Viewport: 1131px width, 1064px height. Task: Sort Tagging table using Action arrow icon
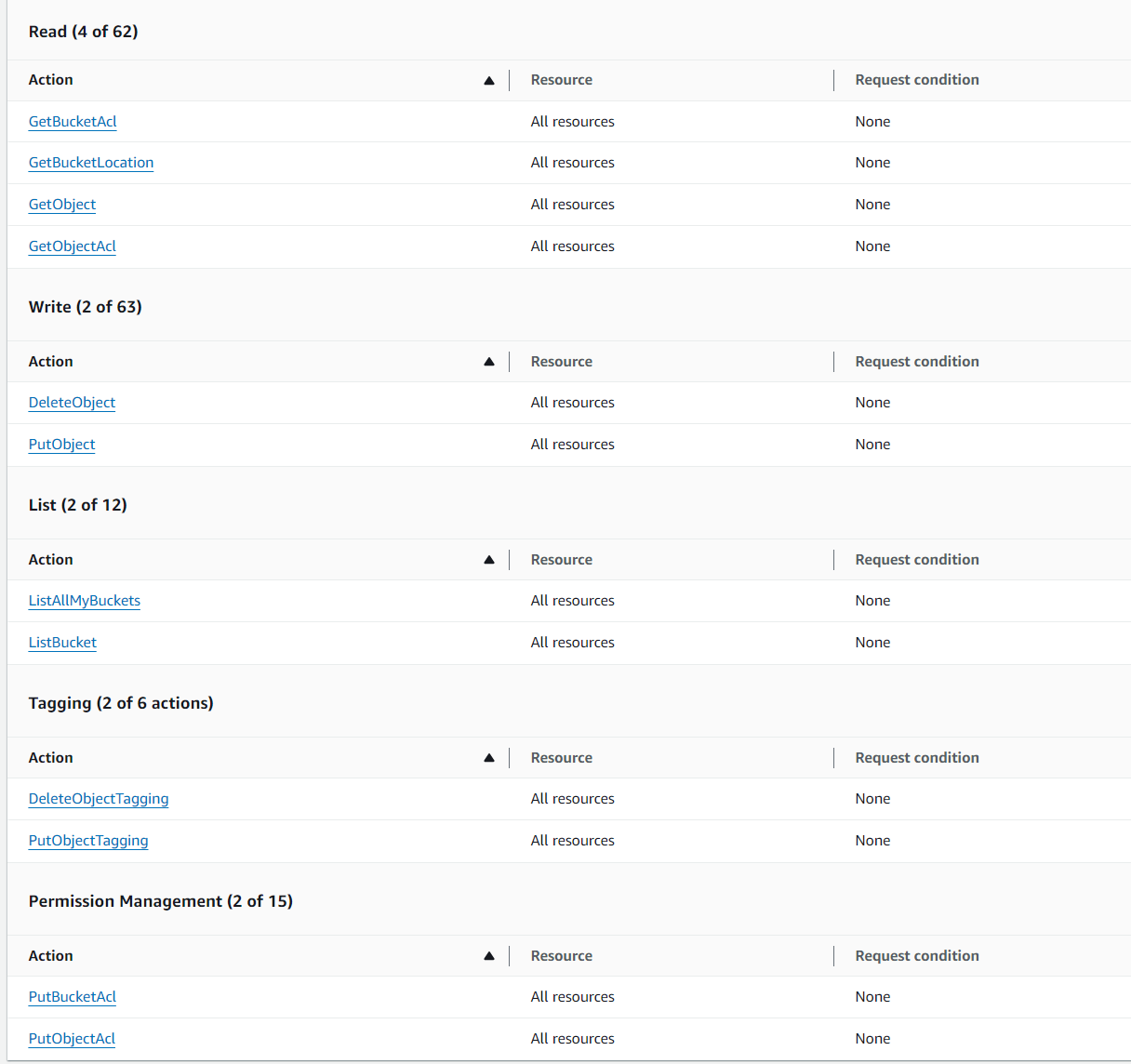(489, 758)
